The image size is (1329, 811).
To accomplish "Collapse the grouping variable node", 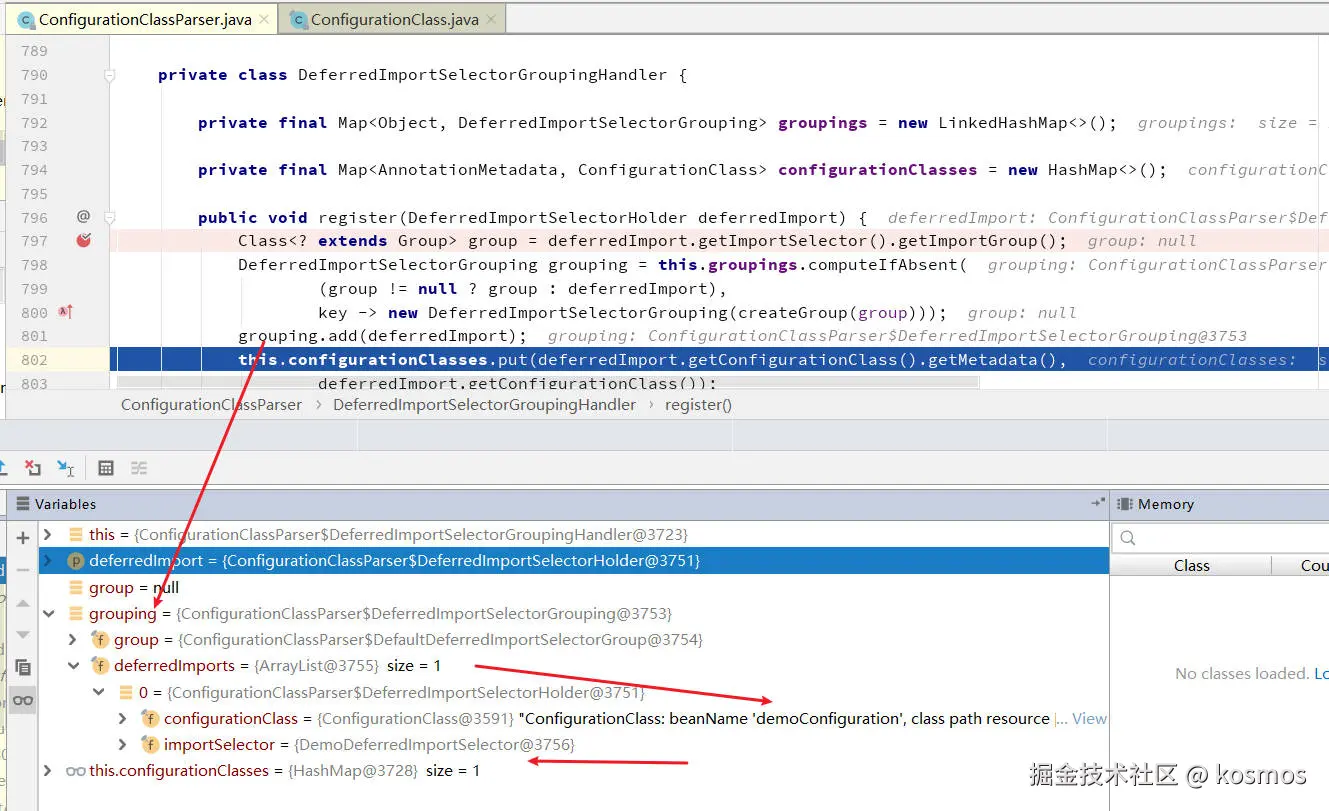I will click(x=47, y=614).
